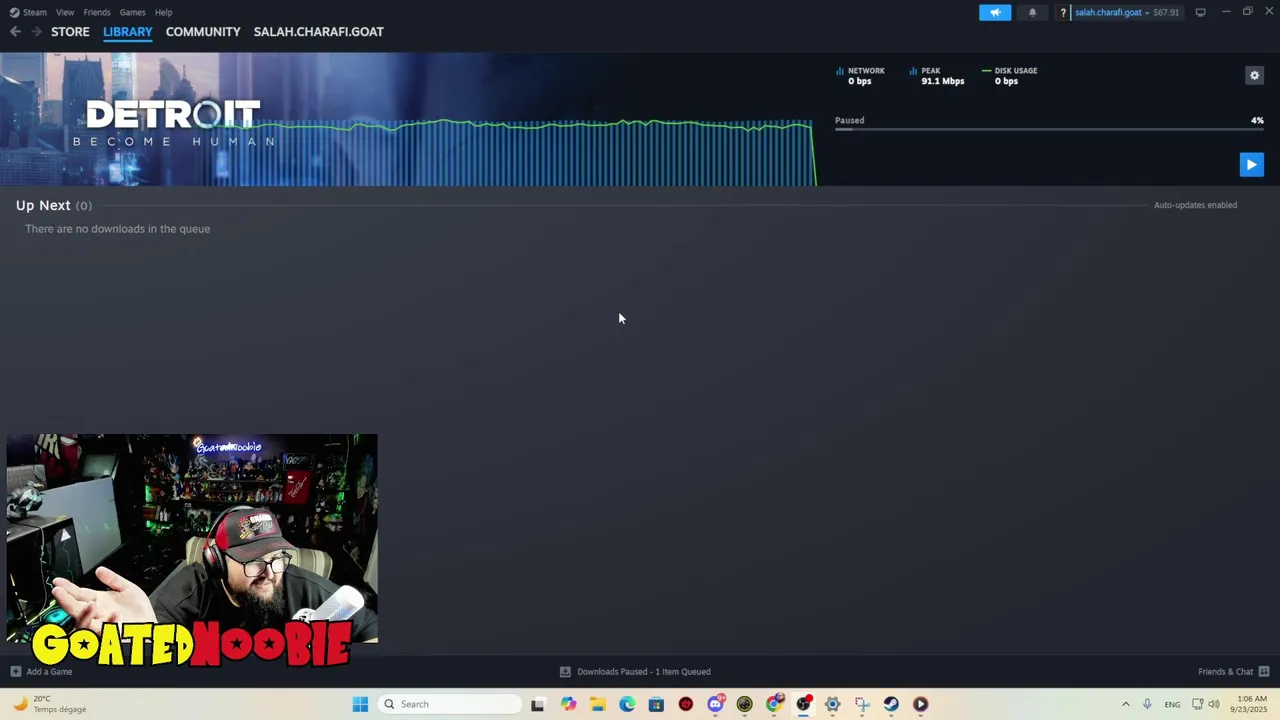
Task: Click the NETWORK stat legend
Action: tap(860, 76)
